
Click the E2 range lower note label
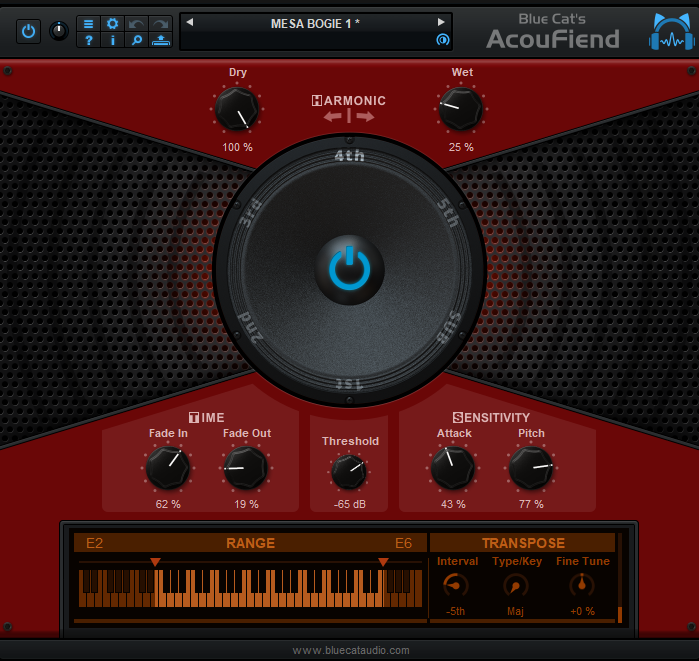(95, 543)
